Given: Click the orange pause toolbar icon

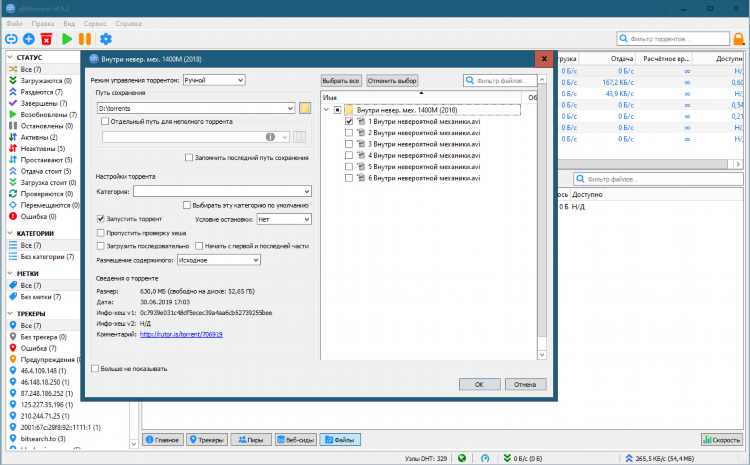Looking at the screenshot, I should (x=85, y=39).
